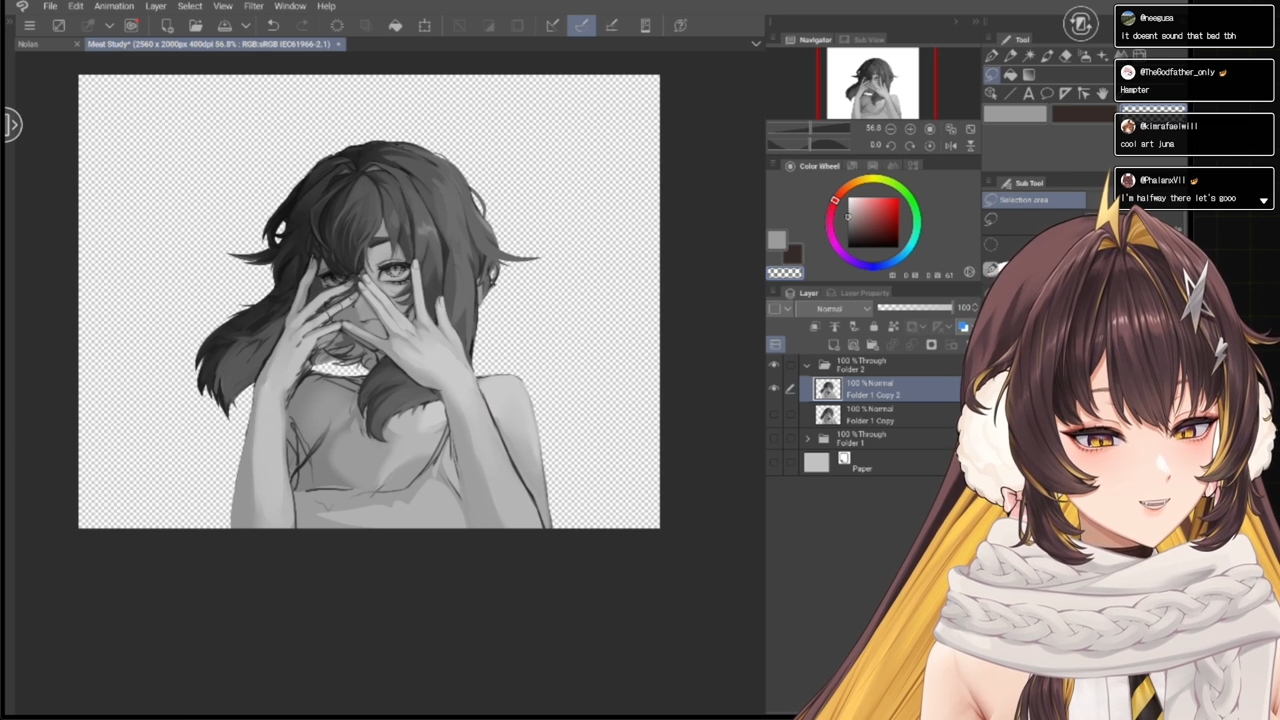Open the canvas tab list dropdown arrow

coord(756,44)
